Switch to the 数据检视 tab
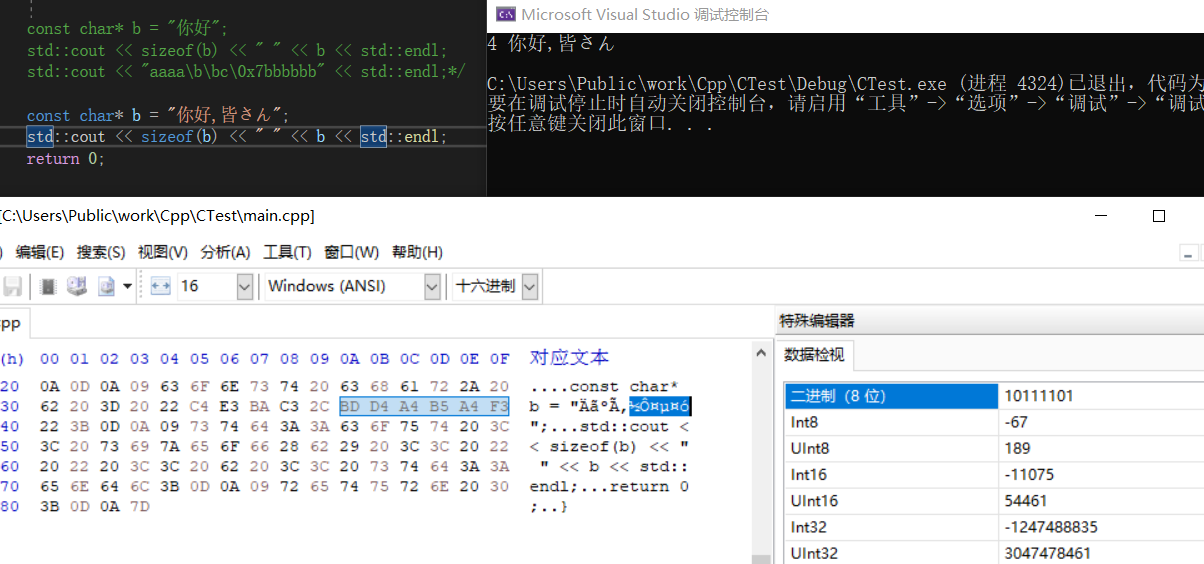 [814, 355]
